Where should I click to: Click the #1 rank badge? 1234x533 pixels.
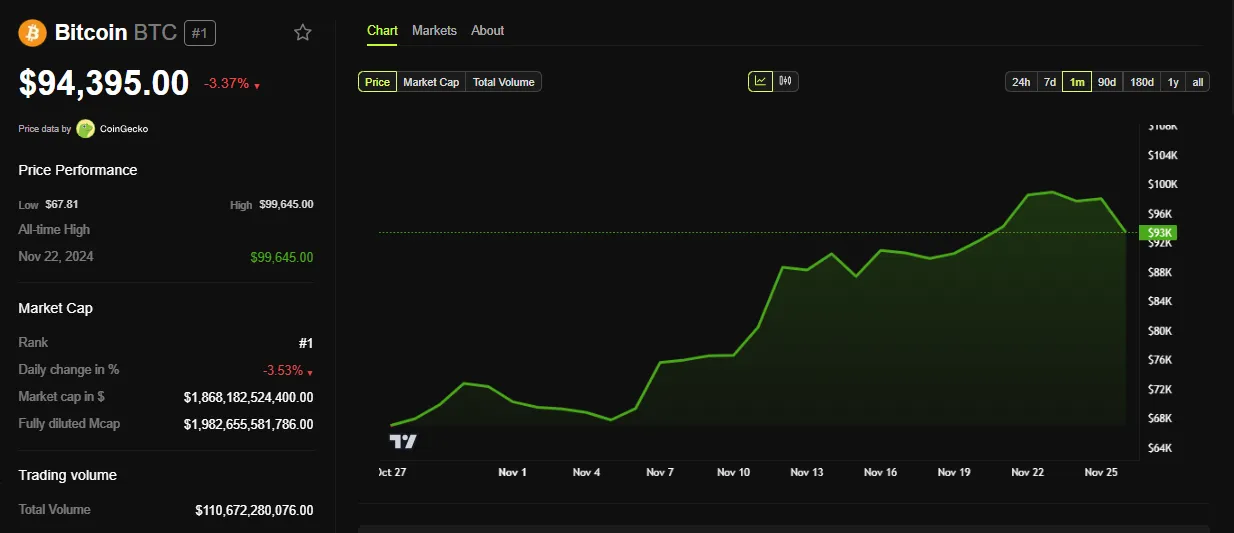coord(199,33)
